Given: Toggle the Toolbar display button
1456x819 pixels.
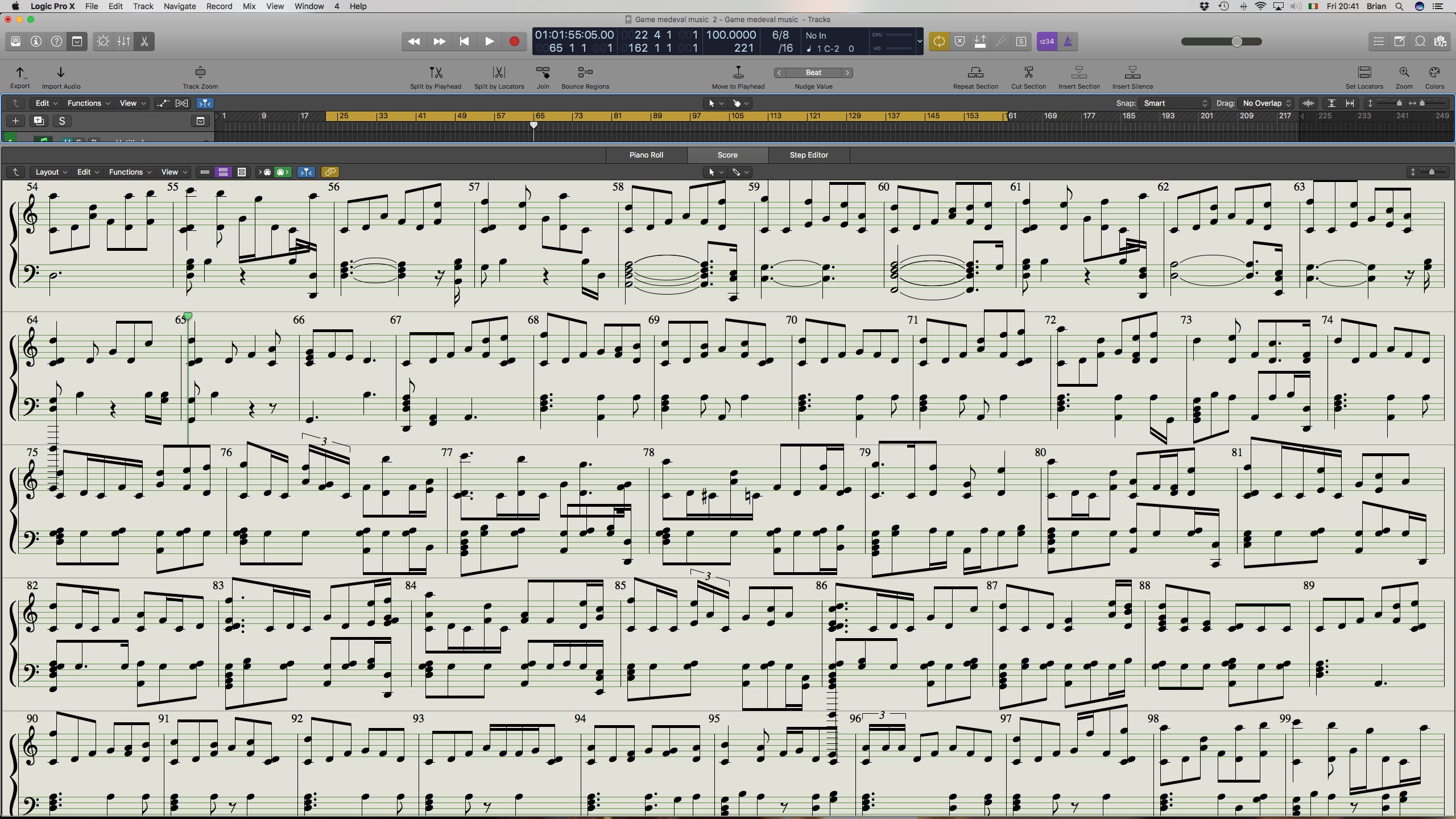Looking at the screenshot, I should (77, 42).
